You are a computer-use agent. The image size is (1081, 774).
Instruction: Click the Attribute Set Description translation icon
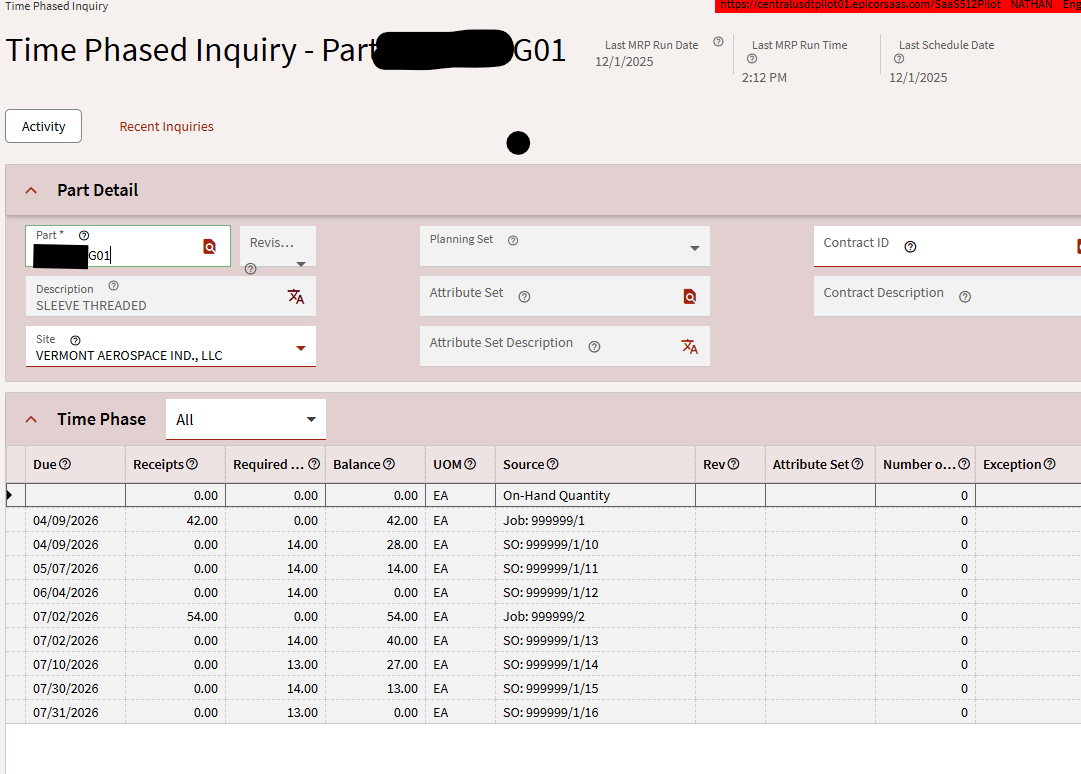click(689, 346)
